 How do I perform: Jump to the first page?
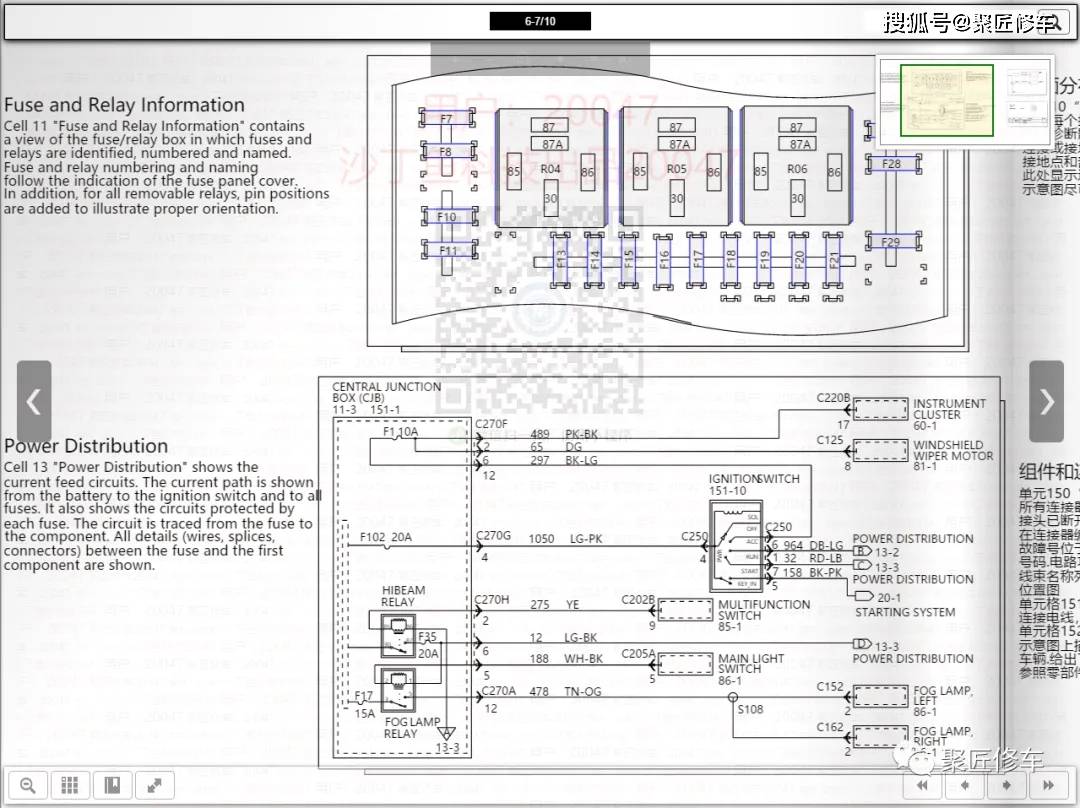[x=922, y=786]
